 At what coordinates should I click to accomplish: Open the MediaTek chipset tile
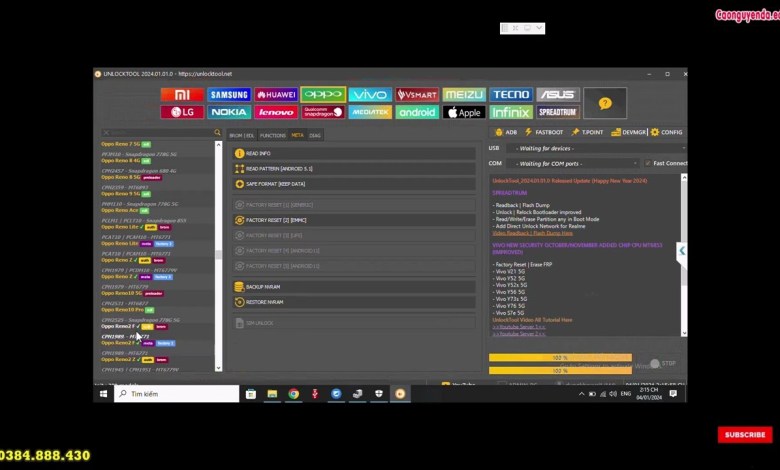[x=369, y=112]
